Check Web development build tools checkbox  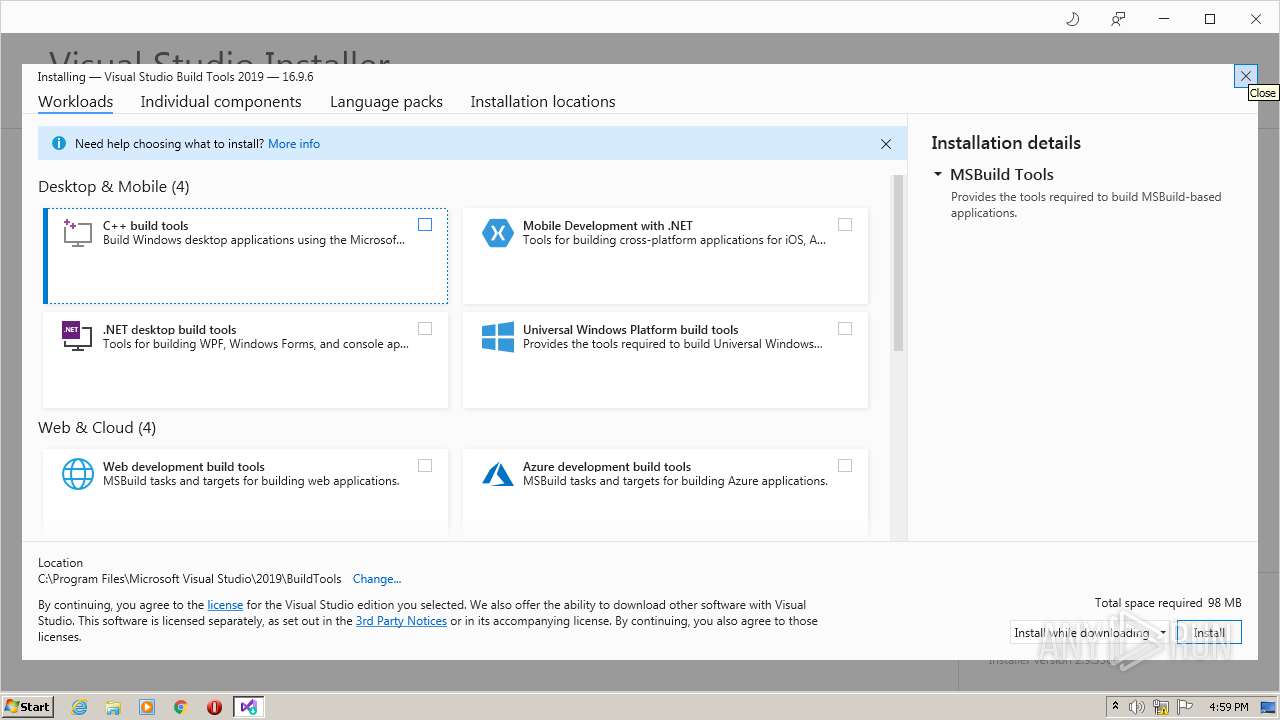tap(425, 466)
